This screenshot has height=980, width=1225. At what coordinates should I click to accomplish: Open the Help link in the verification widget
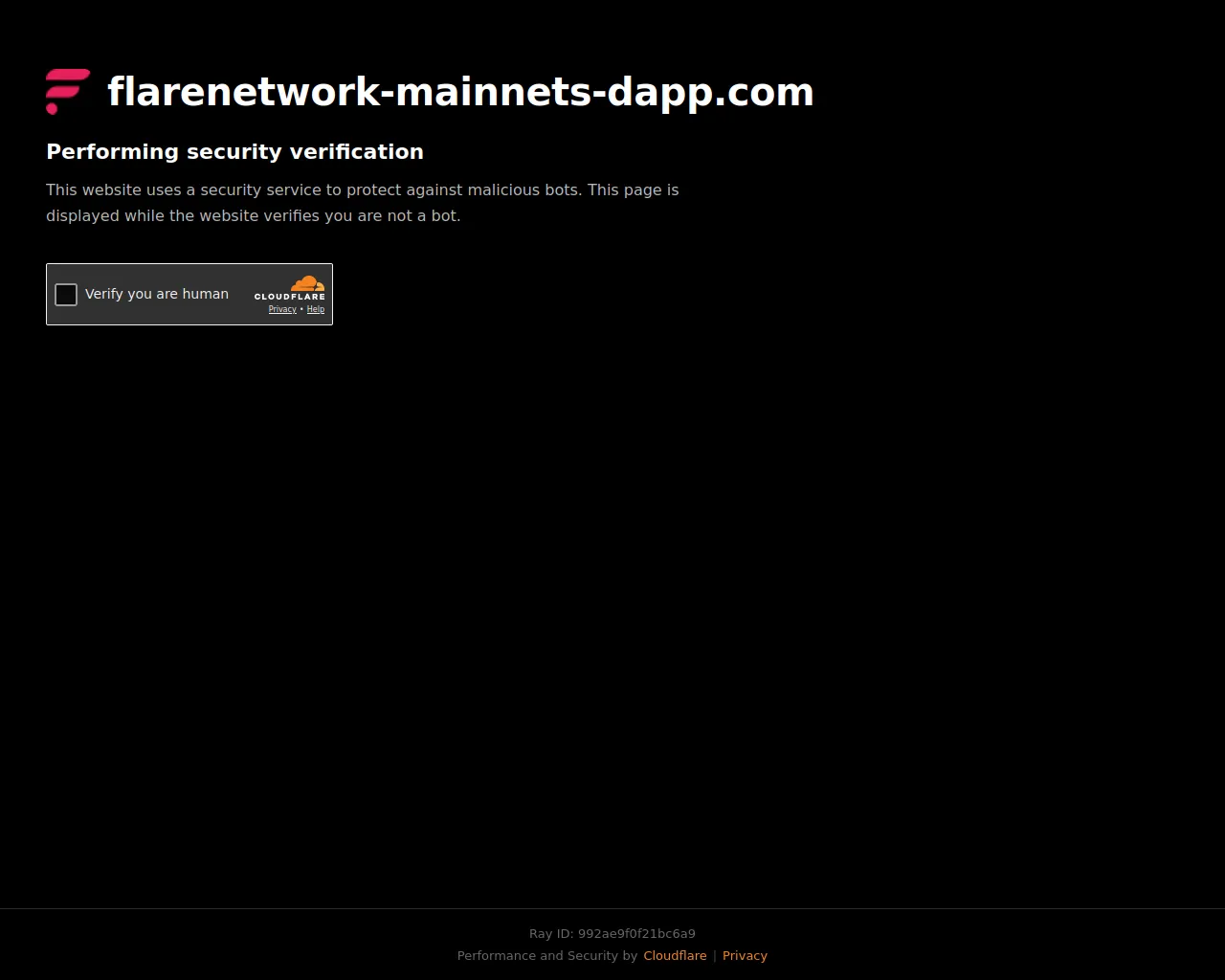pos(316,309)
